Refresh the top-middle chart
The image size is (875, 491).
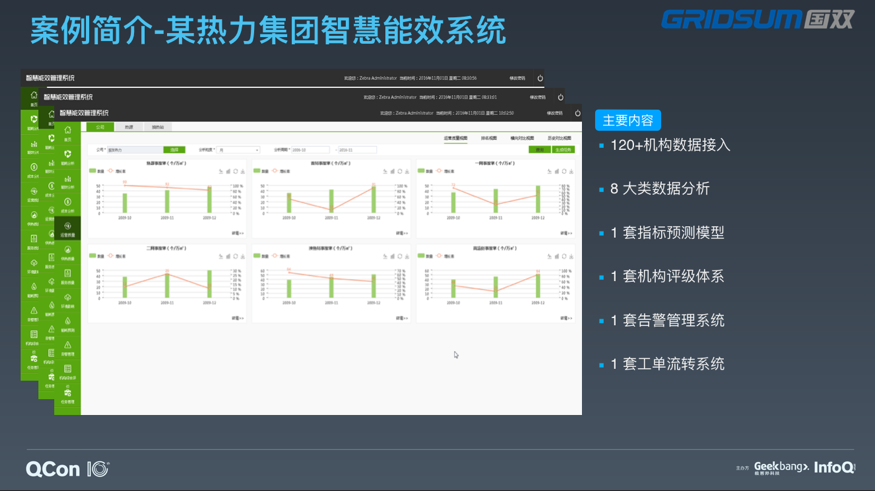[x=400, y=171]
